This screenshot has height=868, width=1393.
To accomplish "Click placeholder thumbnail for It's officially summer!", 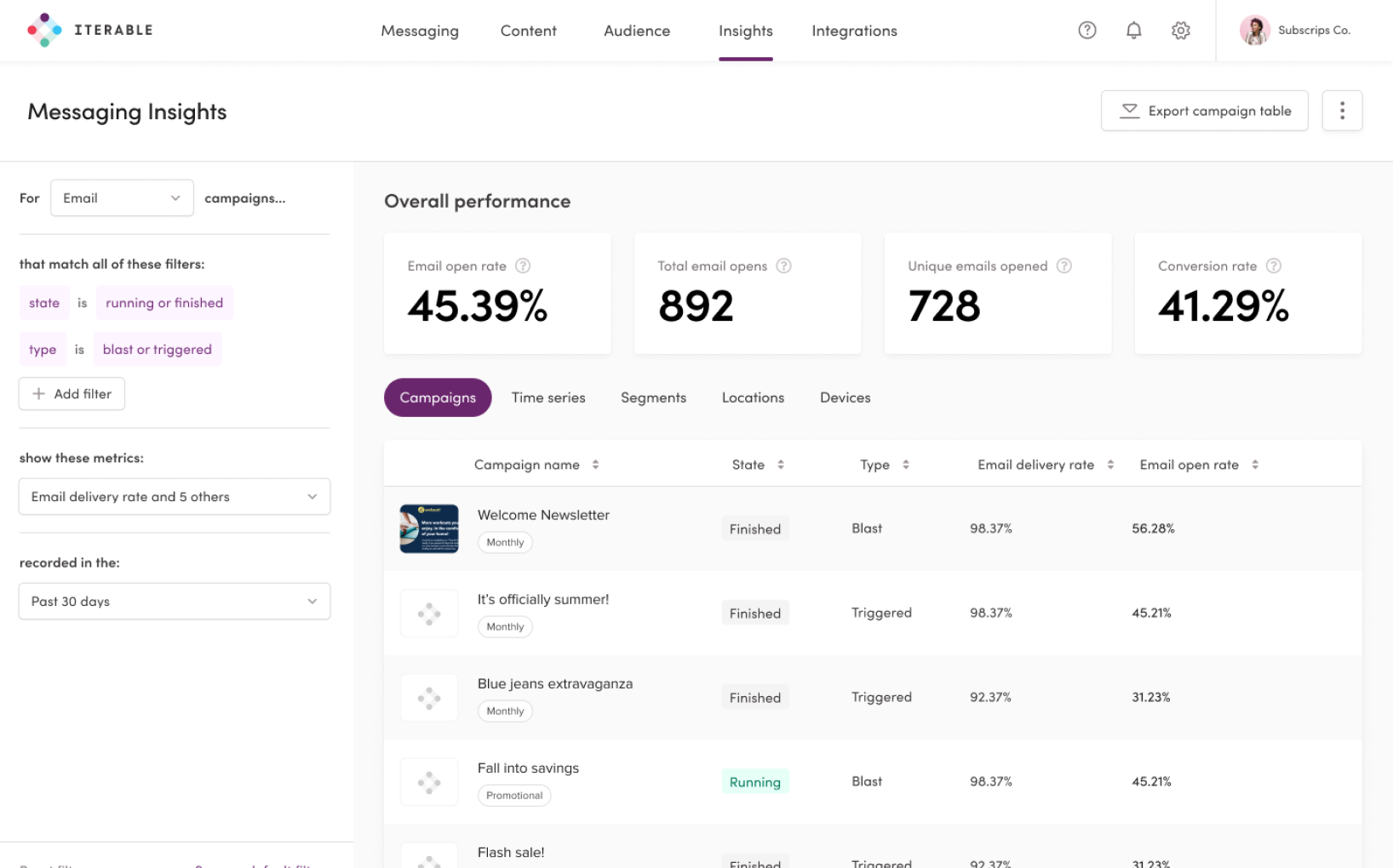I will [x=429, y=613].
